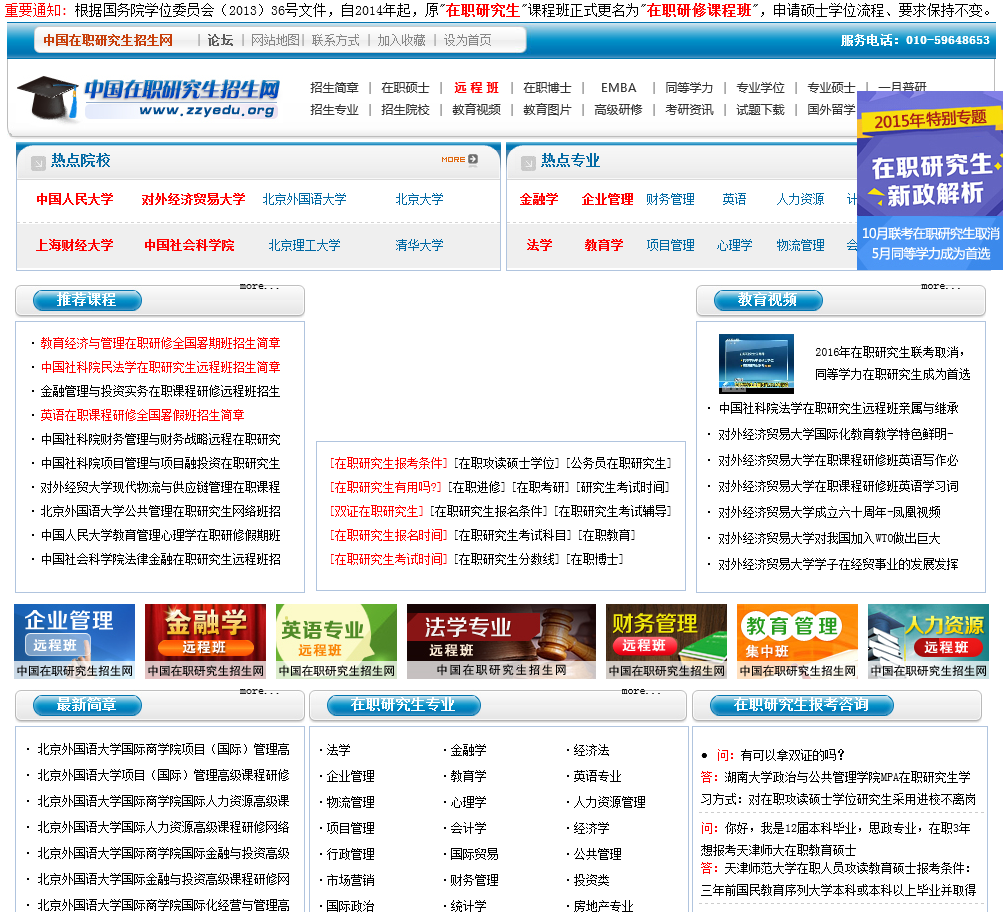Screen dimensions: 1003x912
Task: Open 试题下载 navigation item
Action: (760, 109)
